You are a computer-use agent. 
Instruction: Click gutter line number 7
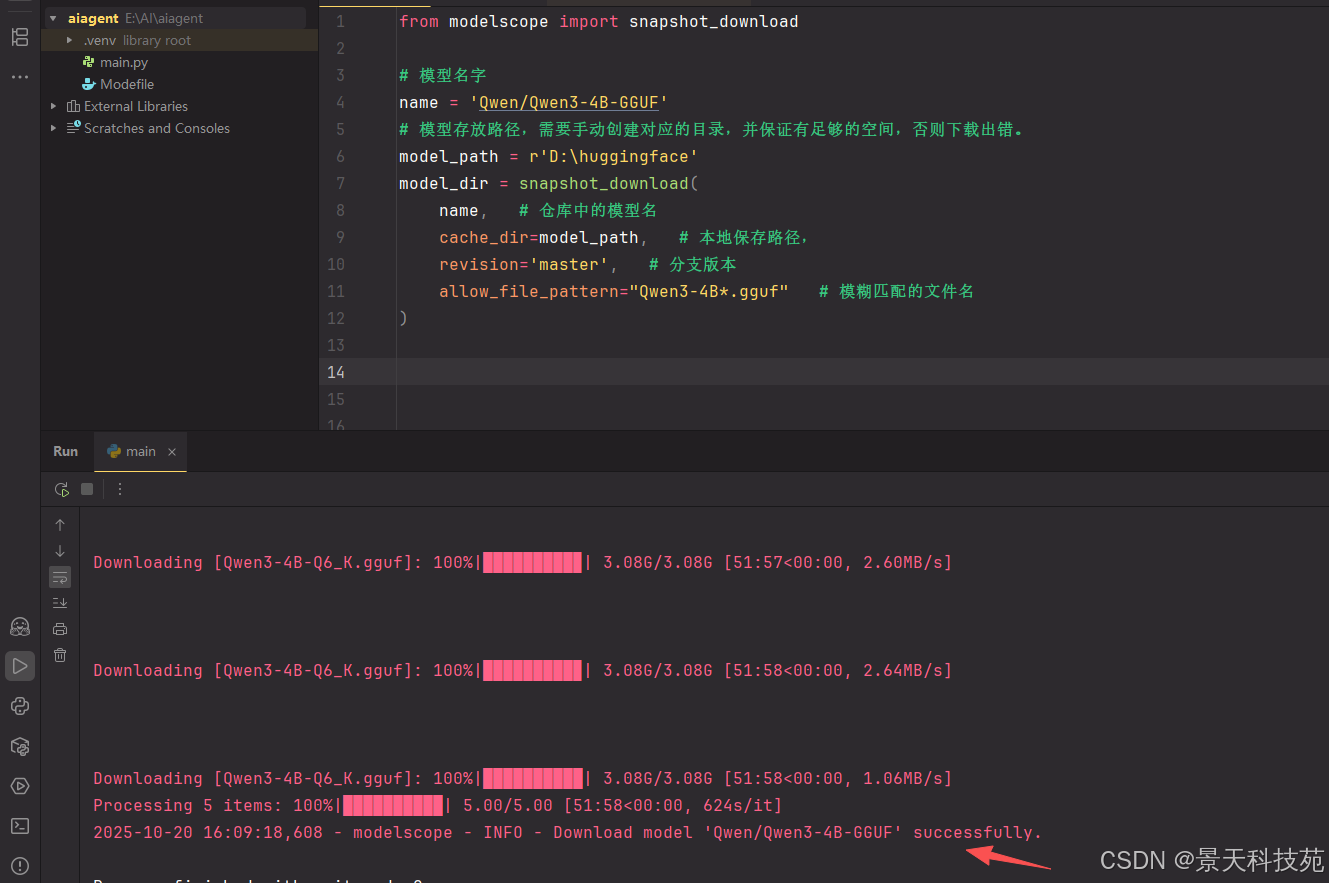tap(340, 183)
